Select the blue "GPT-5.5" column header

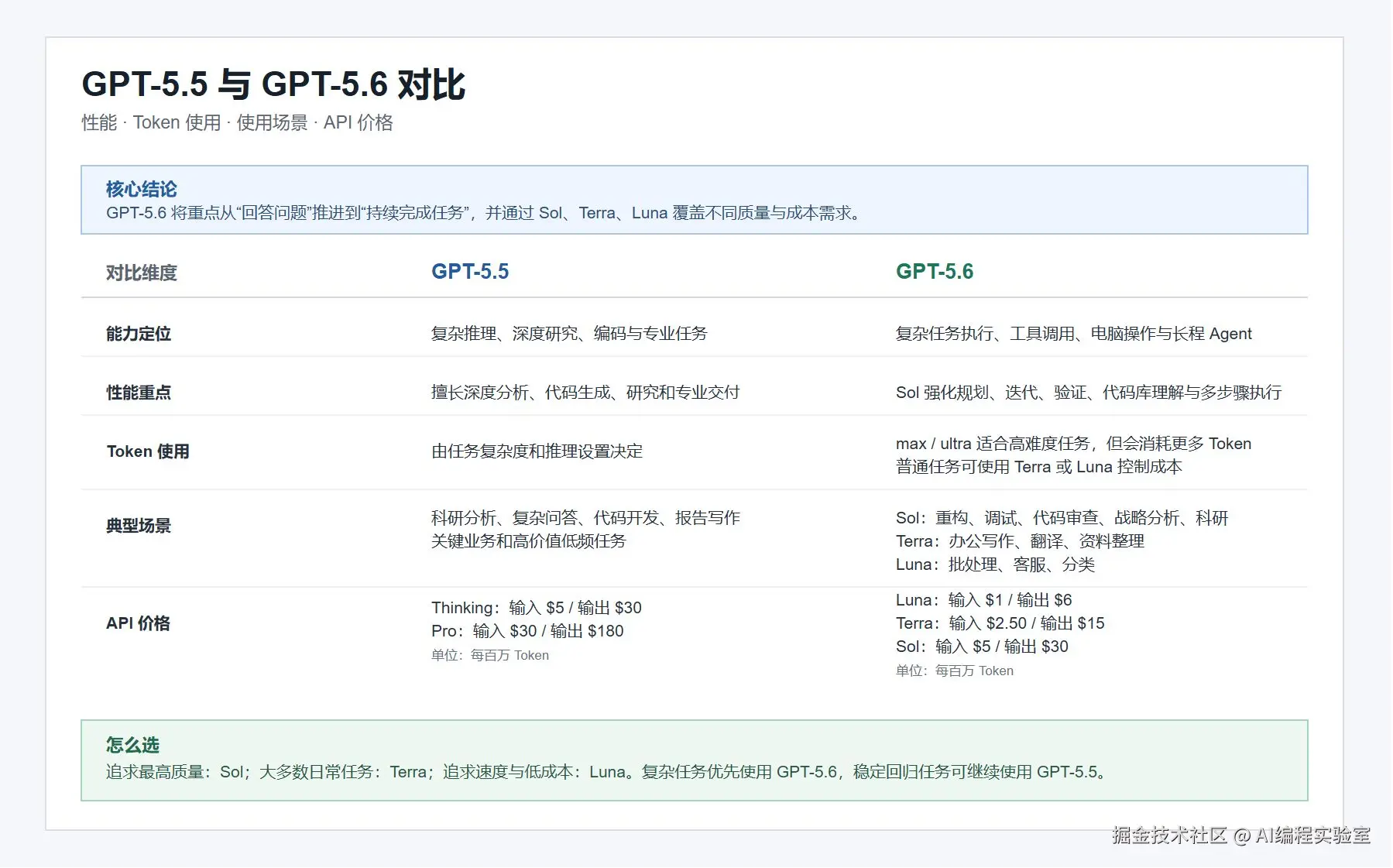point(470,271)
